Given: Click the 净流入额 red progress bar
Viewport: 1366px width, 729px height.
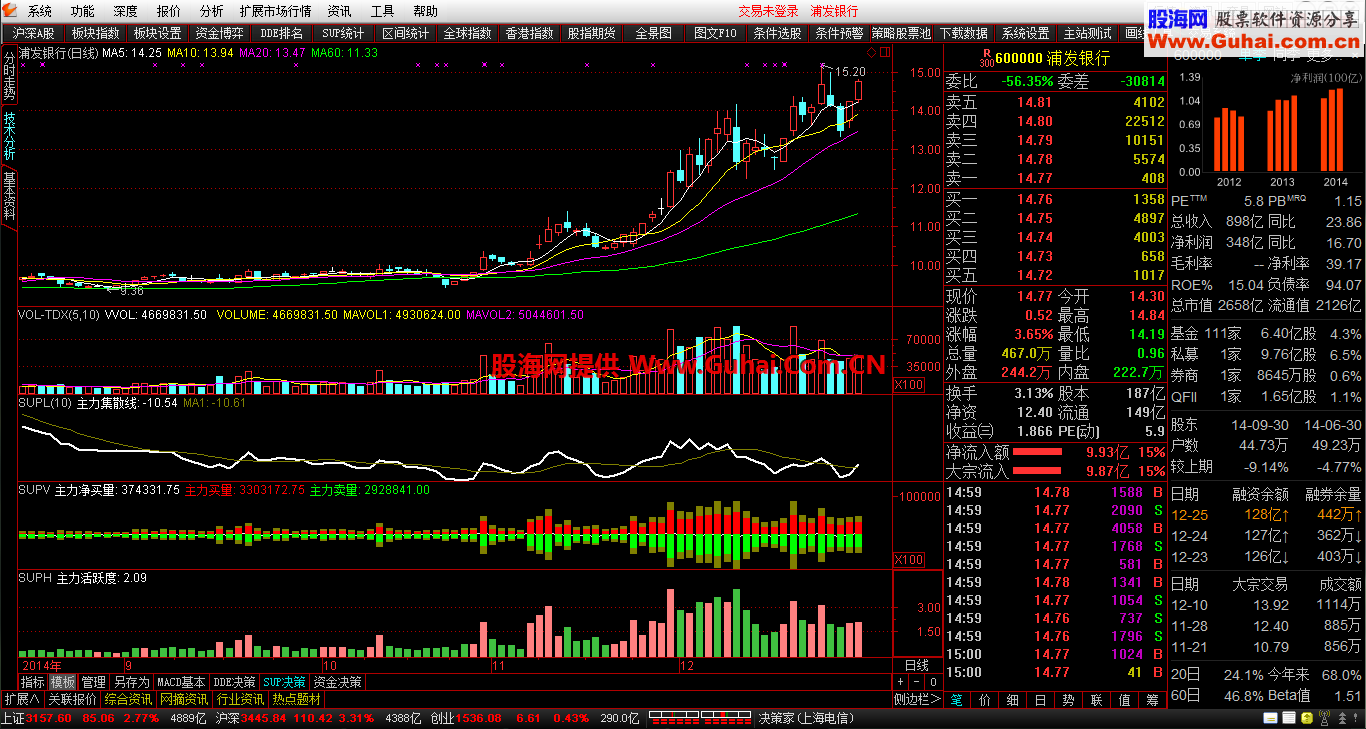Looking at the screenshot, I should click(1037, 452).
